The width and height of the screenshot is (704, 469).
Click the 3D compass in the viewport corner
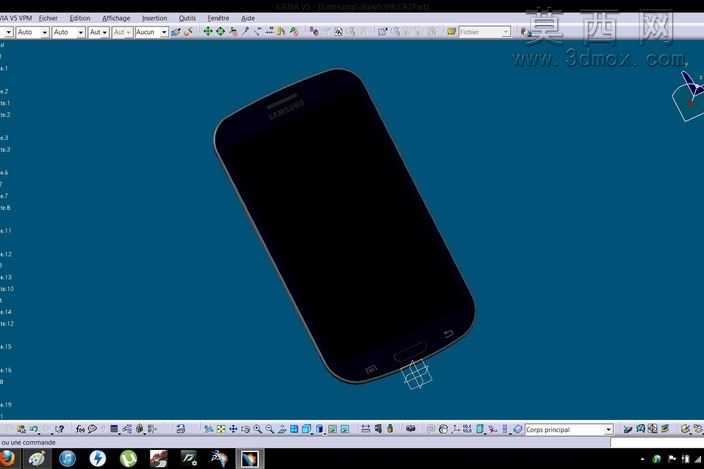point(688,96)
